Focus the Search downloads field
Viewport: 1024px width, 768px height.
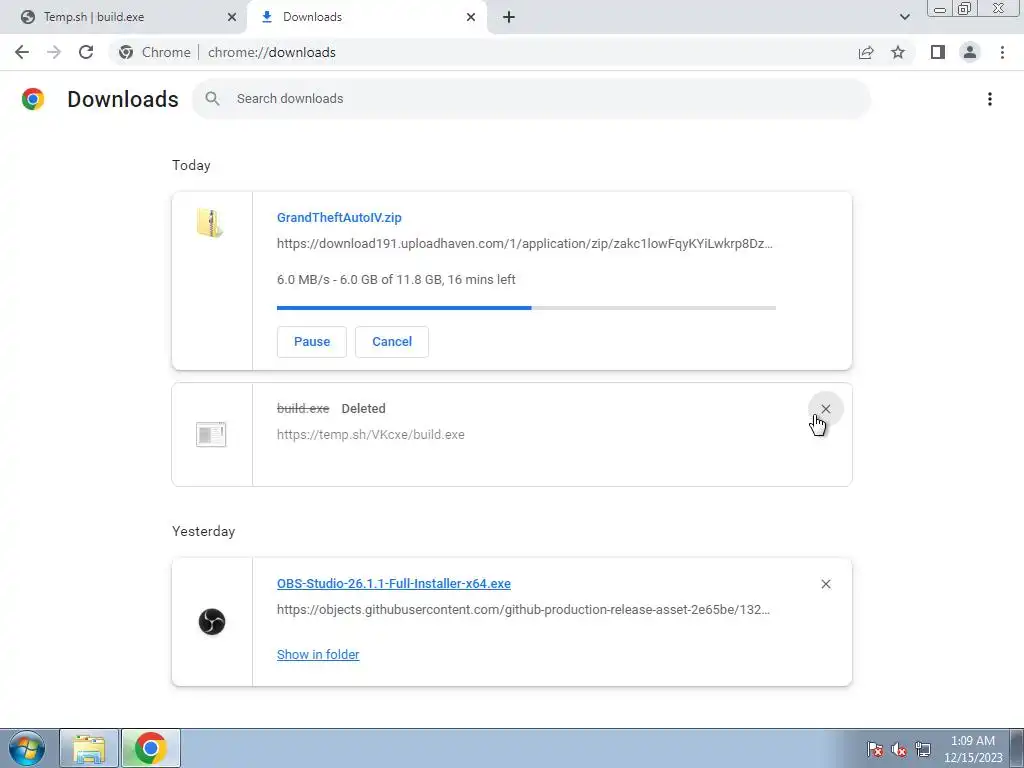click(x=532, y=99)
